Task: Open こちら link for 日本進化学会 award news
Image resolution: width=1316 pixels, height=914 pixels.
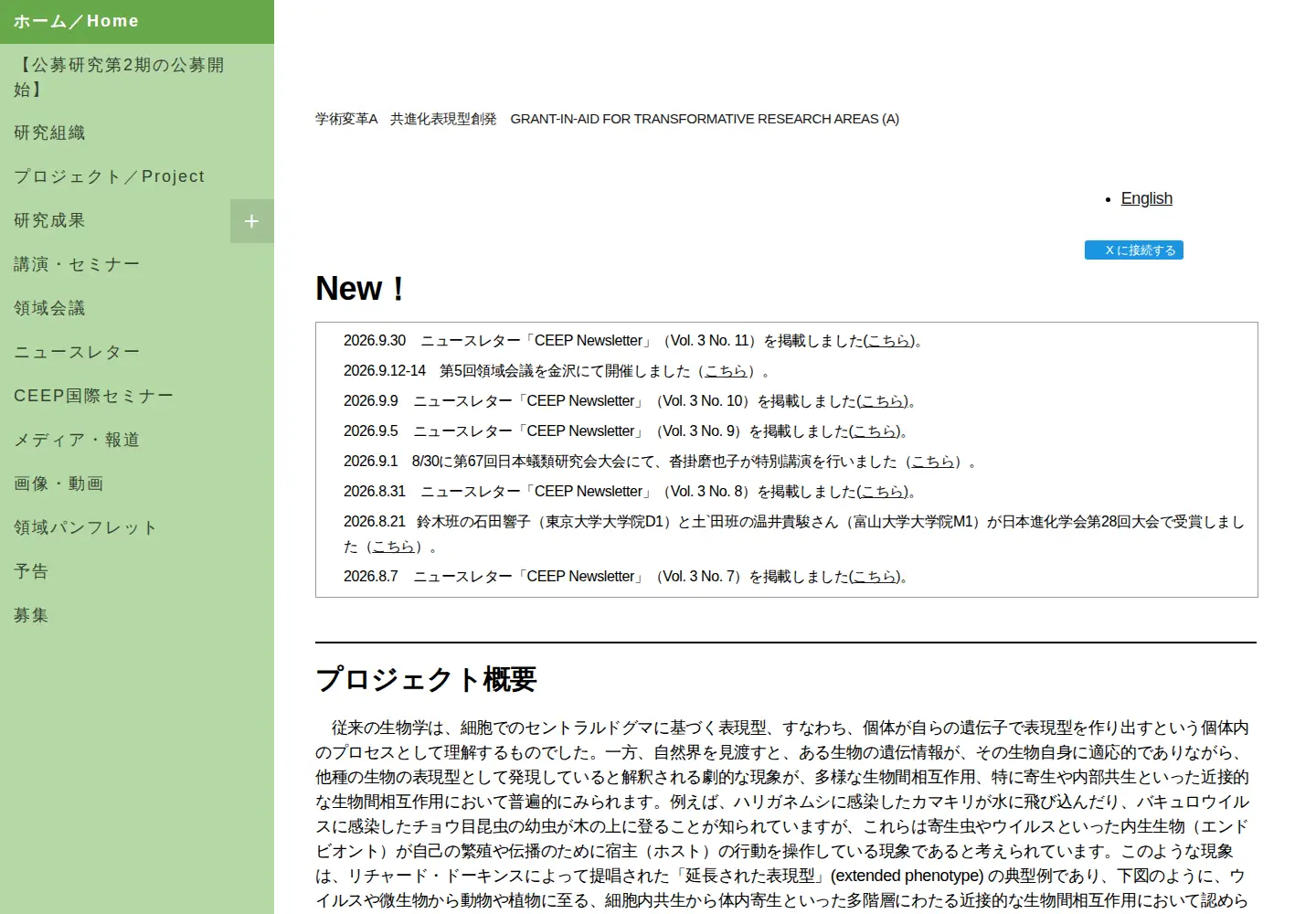Action: coord(394,547)
